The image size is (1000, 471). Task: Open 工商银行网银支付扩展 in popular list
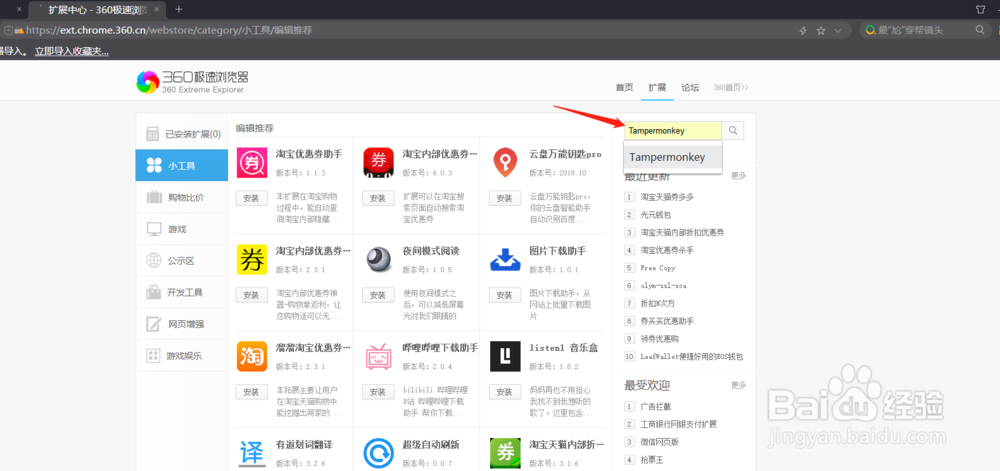(x=679, y=424)
